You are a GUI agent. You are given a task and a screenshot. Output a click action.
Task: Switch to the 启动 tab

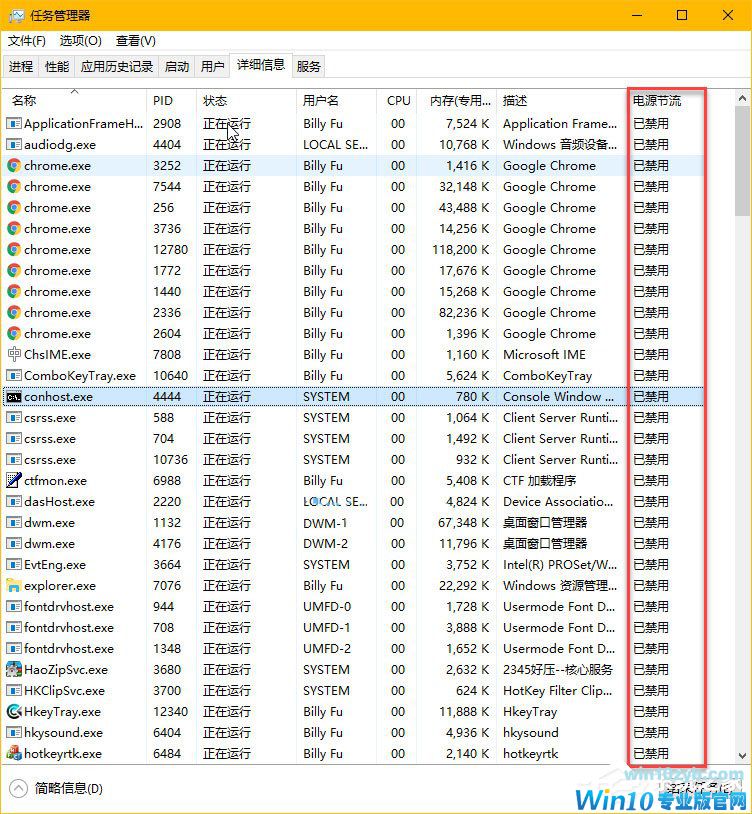pos(176,66)
